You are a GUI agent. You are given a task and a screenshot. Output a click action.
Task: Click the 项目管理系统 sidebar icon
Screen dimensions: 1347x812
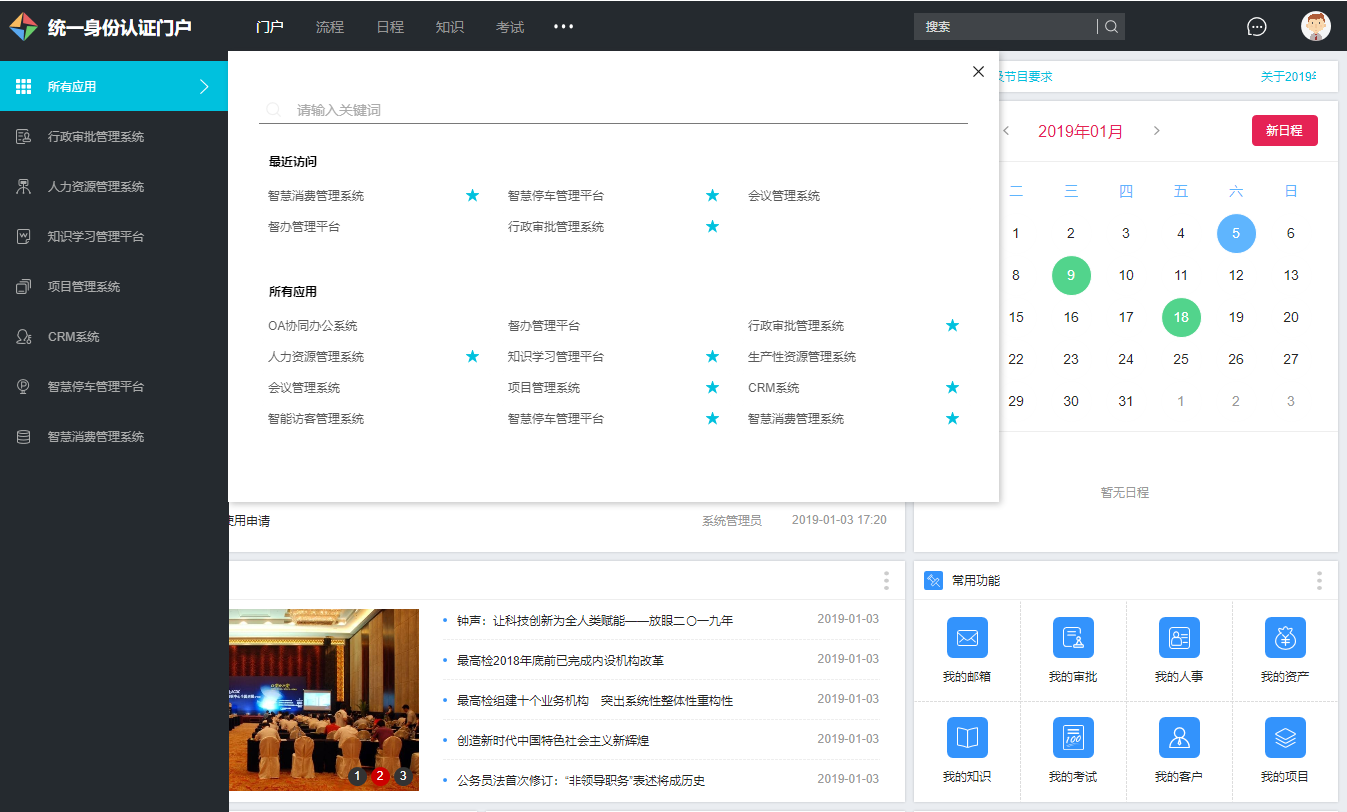(24, 287)
